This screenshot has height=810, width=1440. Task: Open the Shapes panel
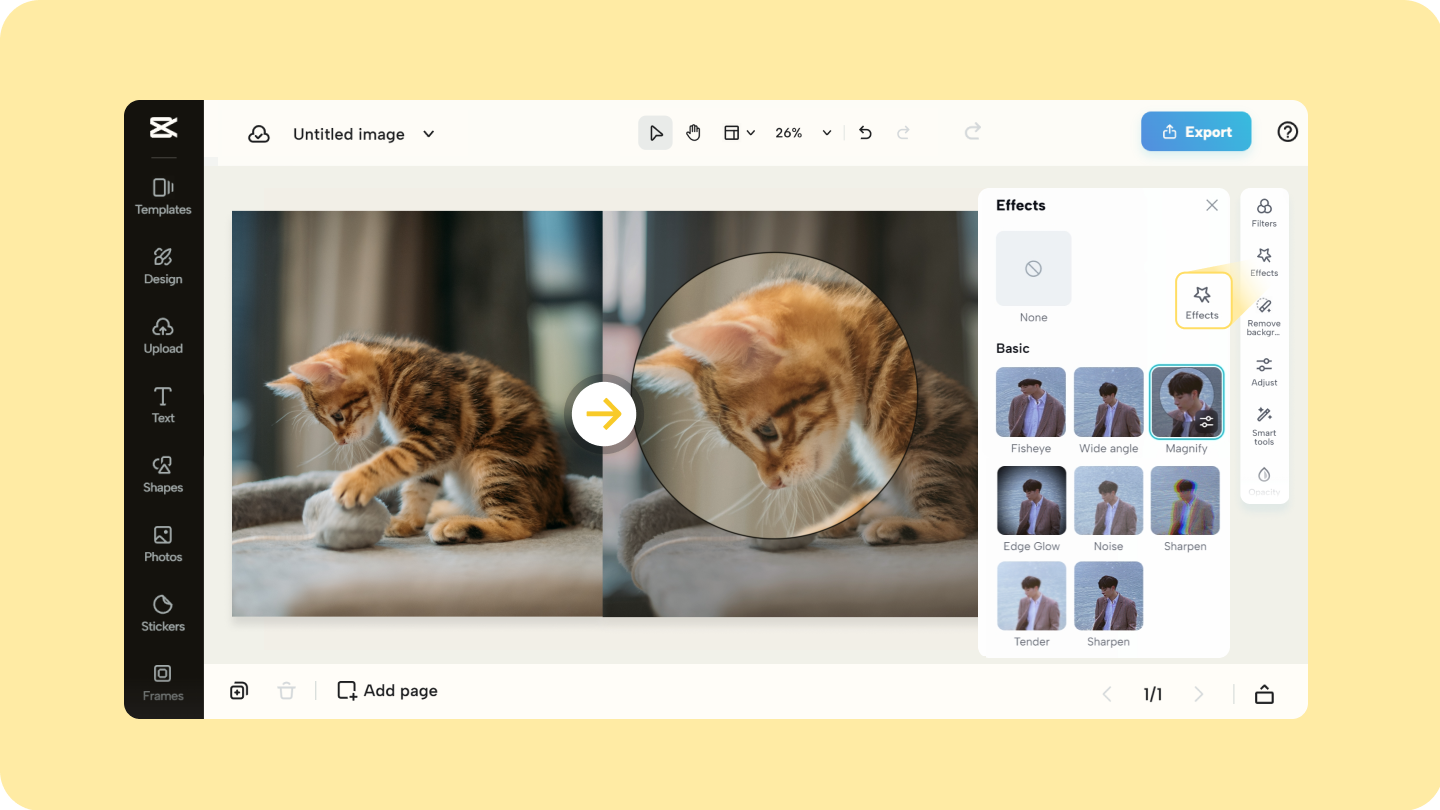click(163, 474)
